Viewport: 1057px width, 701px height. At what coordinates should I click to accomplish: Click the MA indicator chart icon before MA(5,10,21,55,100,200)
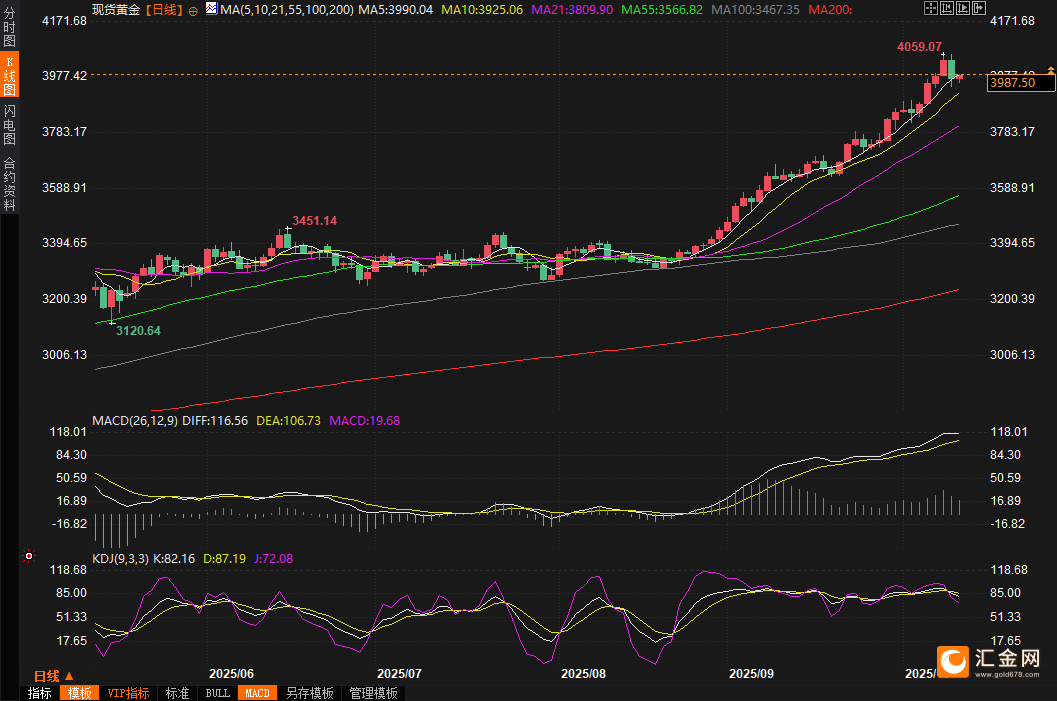[x=210, y=9]
